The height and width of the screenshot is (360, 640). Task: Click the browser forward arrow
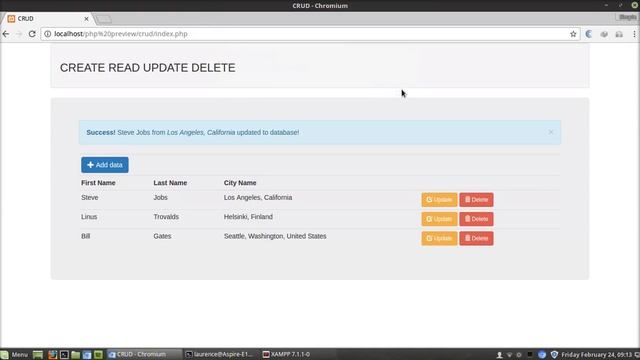pos(19,34)
